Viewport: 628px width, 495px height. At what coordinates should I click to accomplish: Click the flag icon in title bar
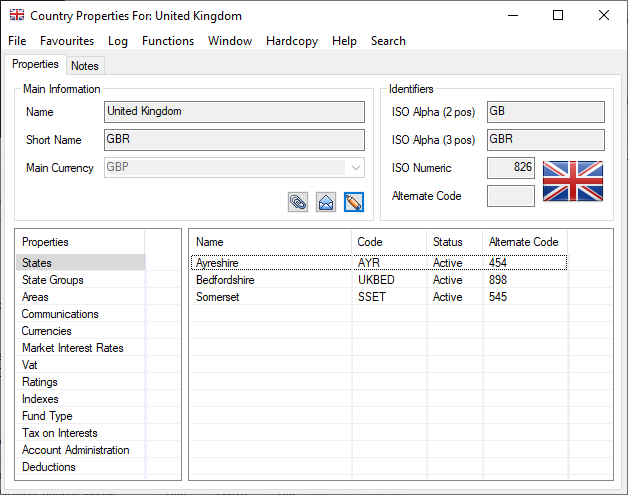pyautogui.click(x=17, y=16)
